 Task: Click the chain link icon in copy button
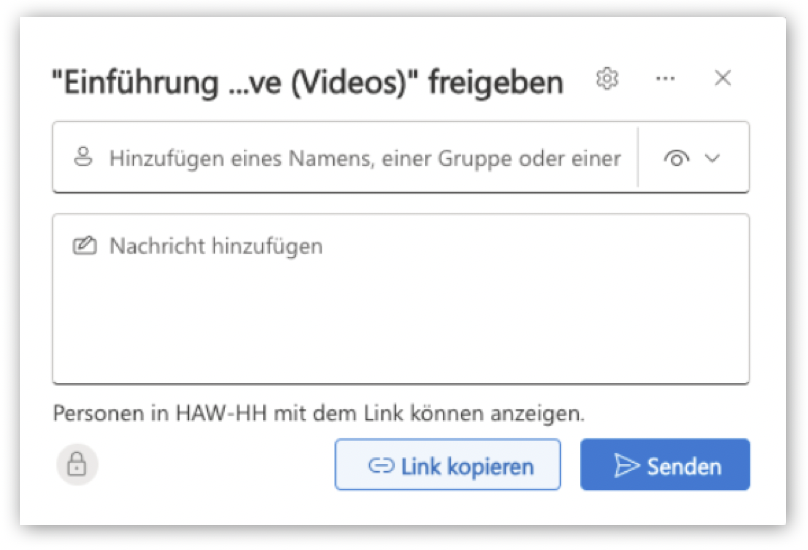[381, 466]
